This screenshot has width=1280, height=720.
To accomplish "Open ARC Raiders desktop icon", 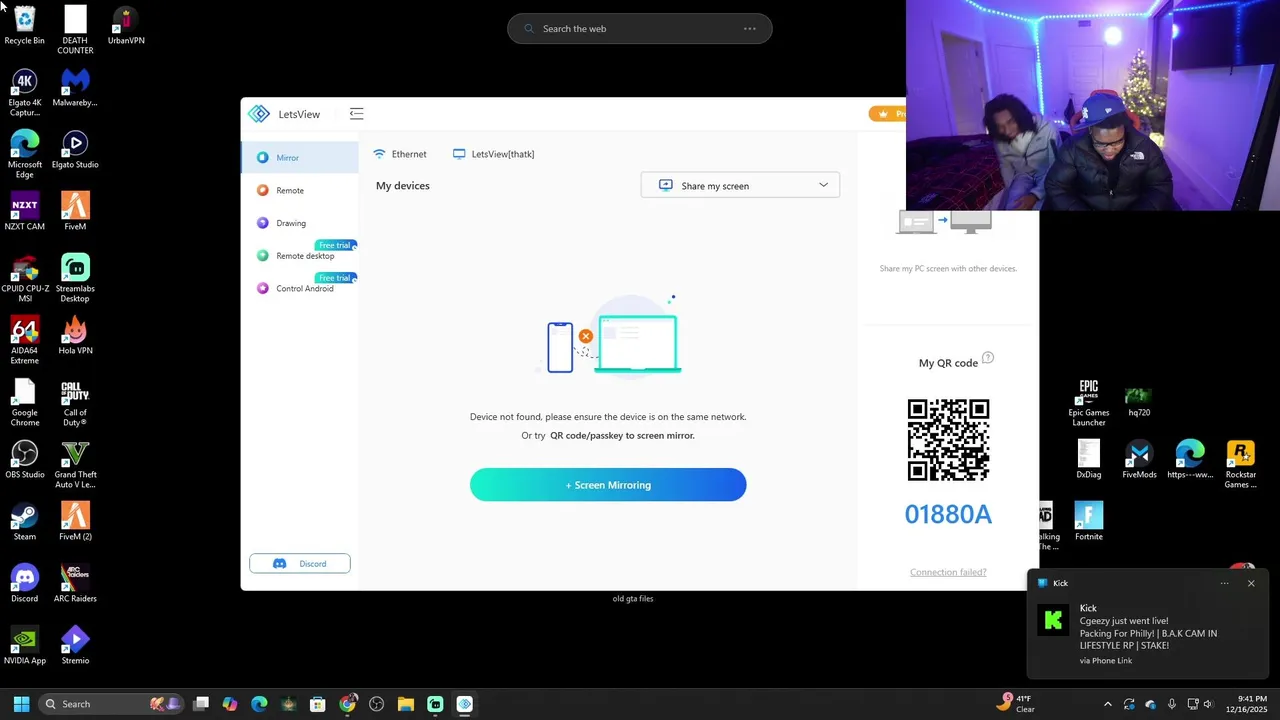I will [x=75, y=583].
